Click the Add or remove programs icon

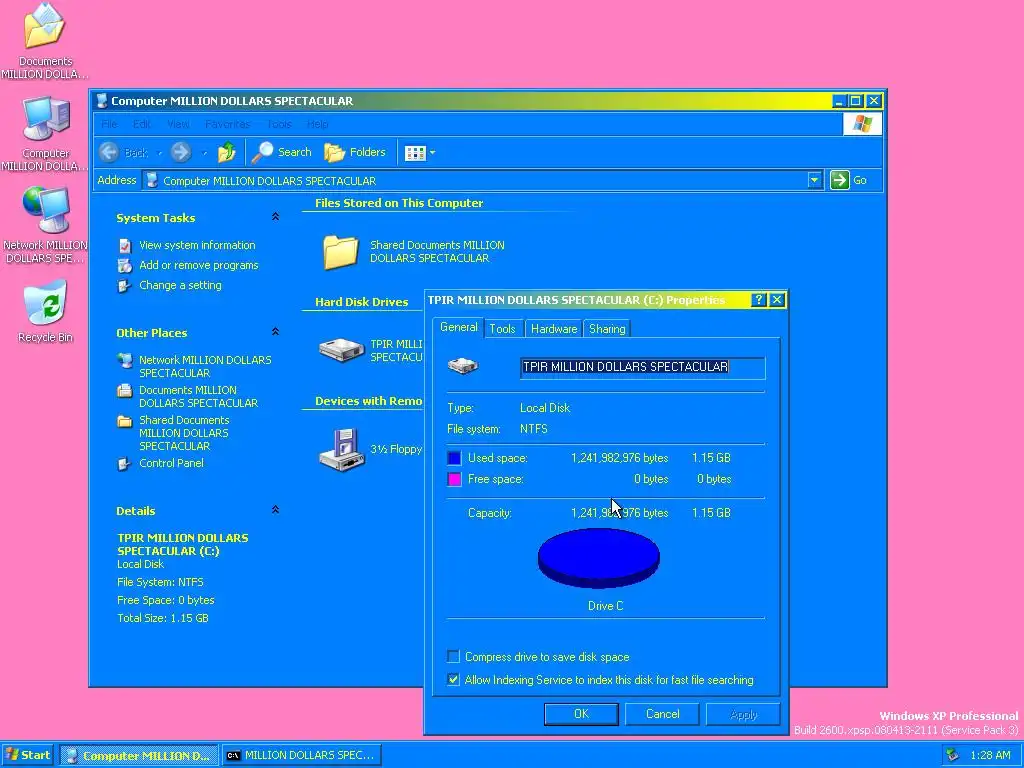(x=125, y=265)
